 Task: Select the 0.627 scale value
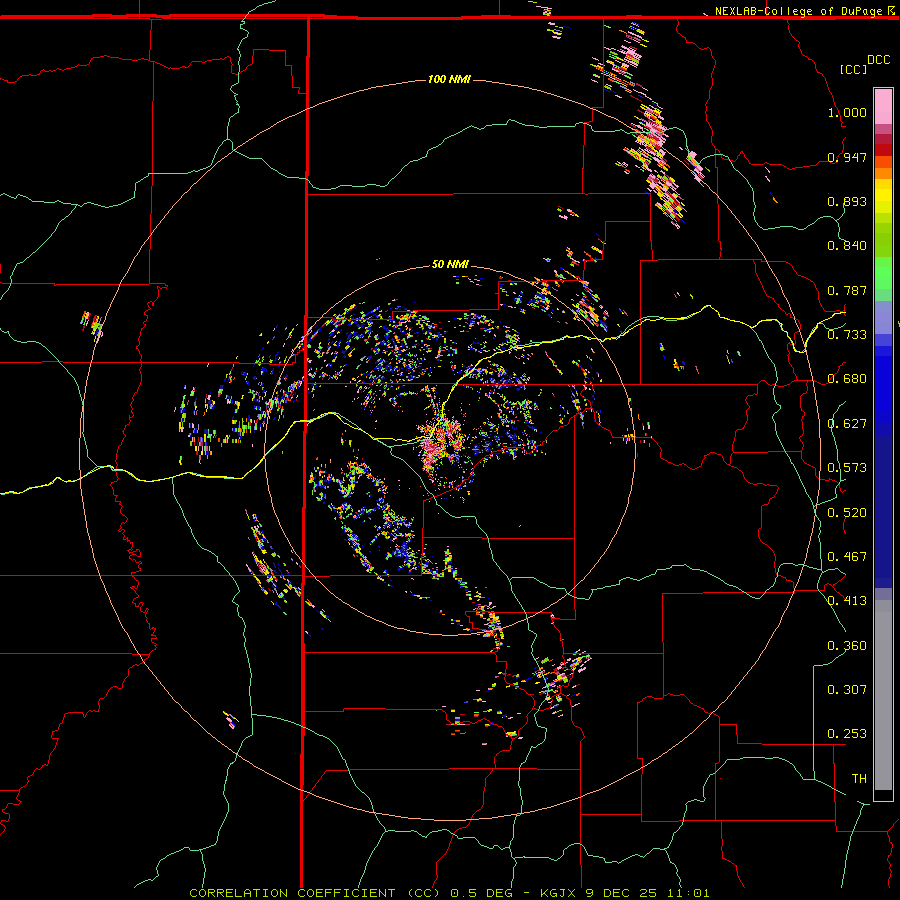(847, 424)
